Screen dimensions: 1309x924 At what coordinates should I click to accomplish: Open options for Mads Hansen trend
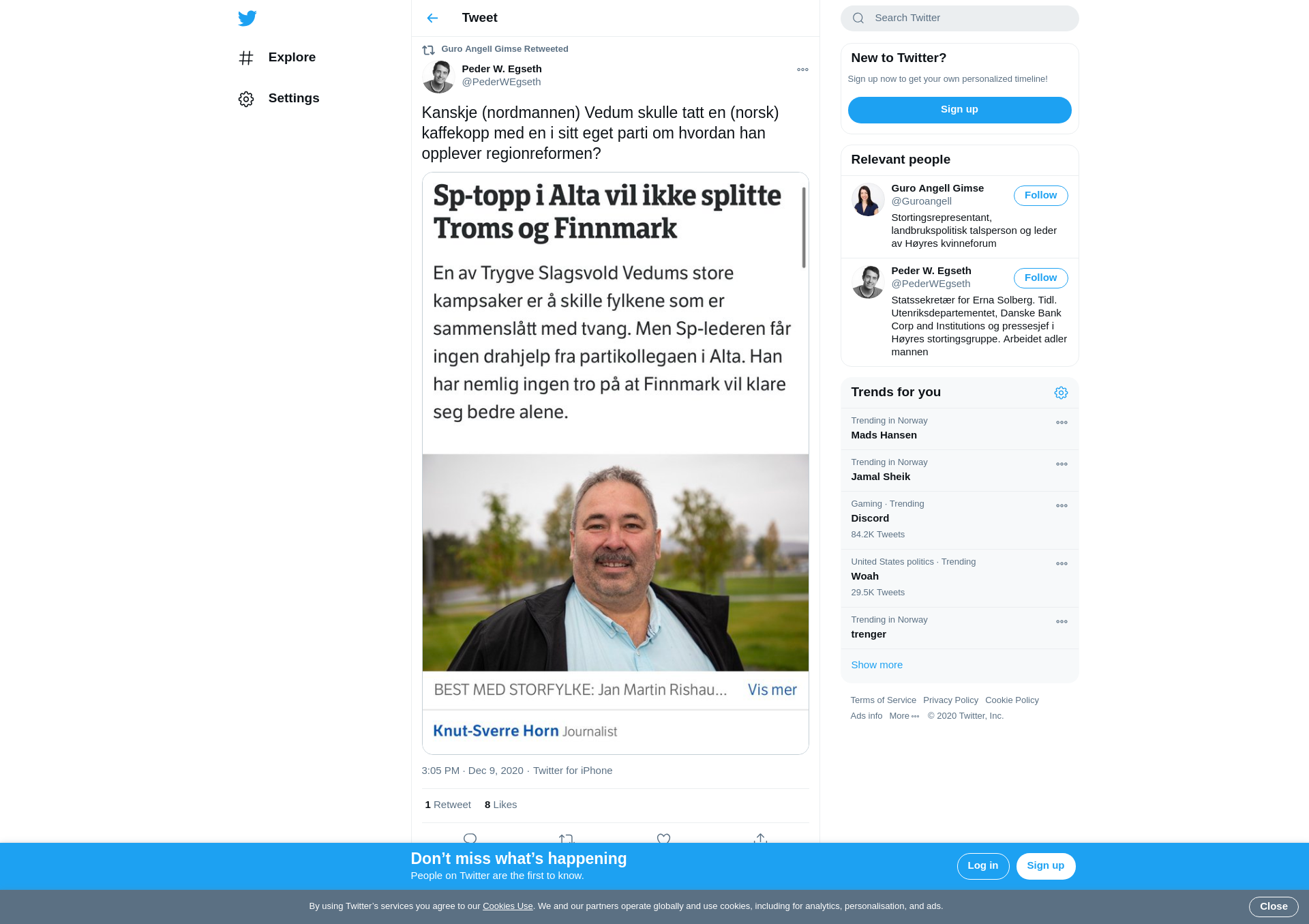click(x=1062, y=423)
